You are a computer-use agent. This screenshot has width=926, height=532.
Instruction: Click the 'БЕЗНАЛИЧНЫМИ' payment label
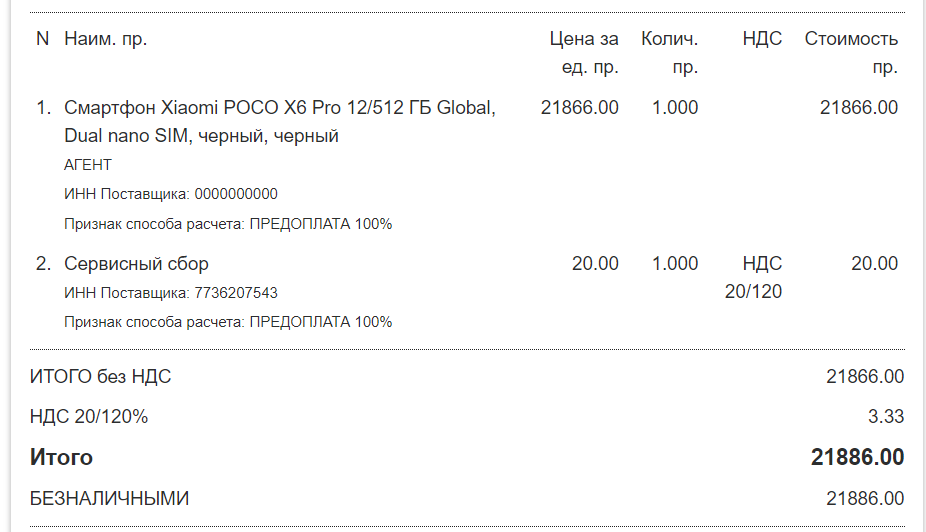tap(109, 498)
